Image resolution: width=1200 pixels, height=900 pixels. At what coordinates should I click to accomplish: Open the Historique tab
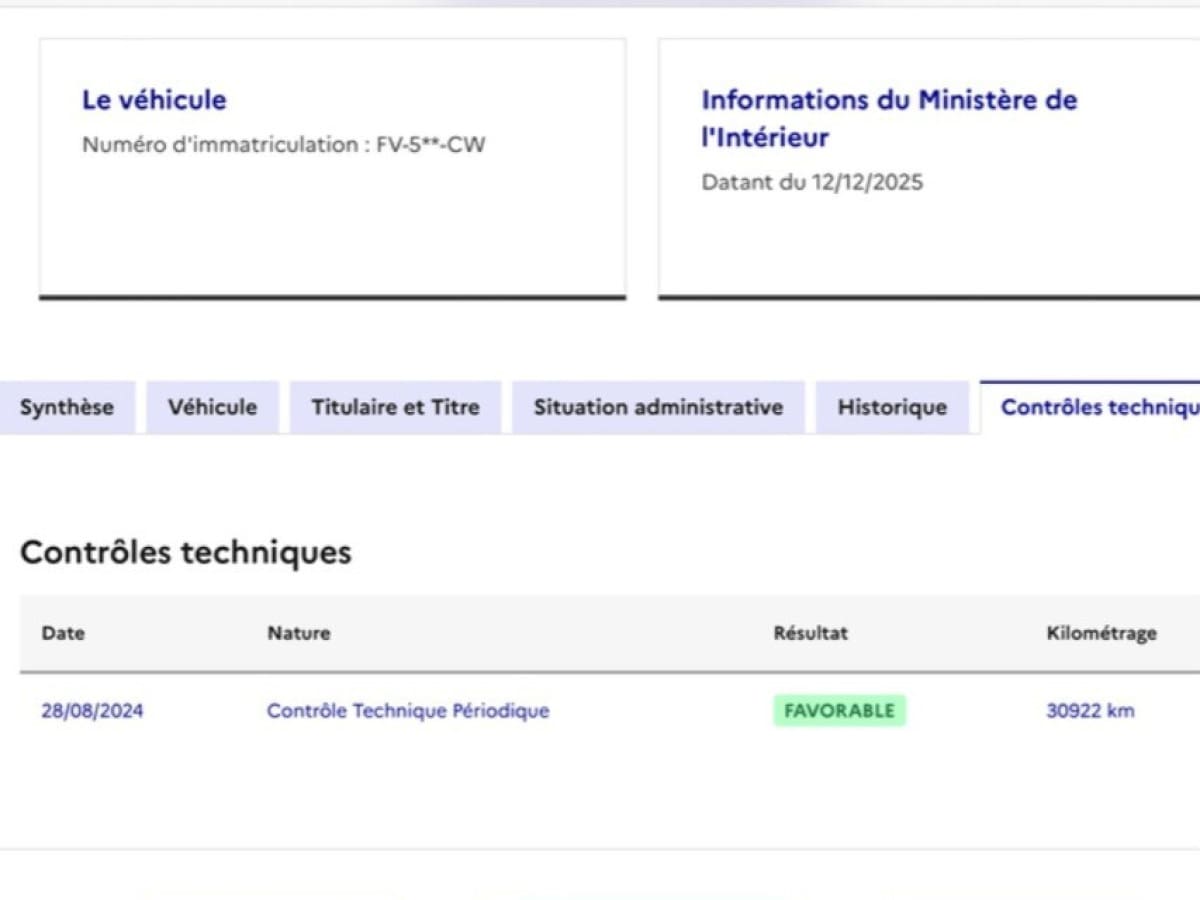892,407
